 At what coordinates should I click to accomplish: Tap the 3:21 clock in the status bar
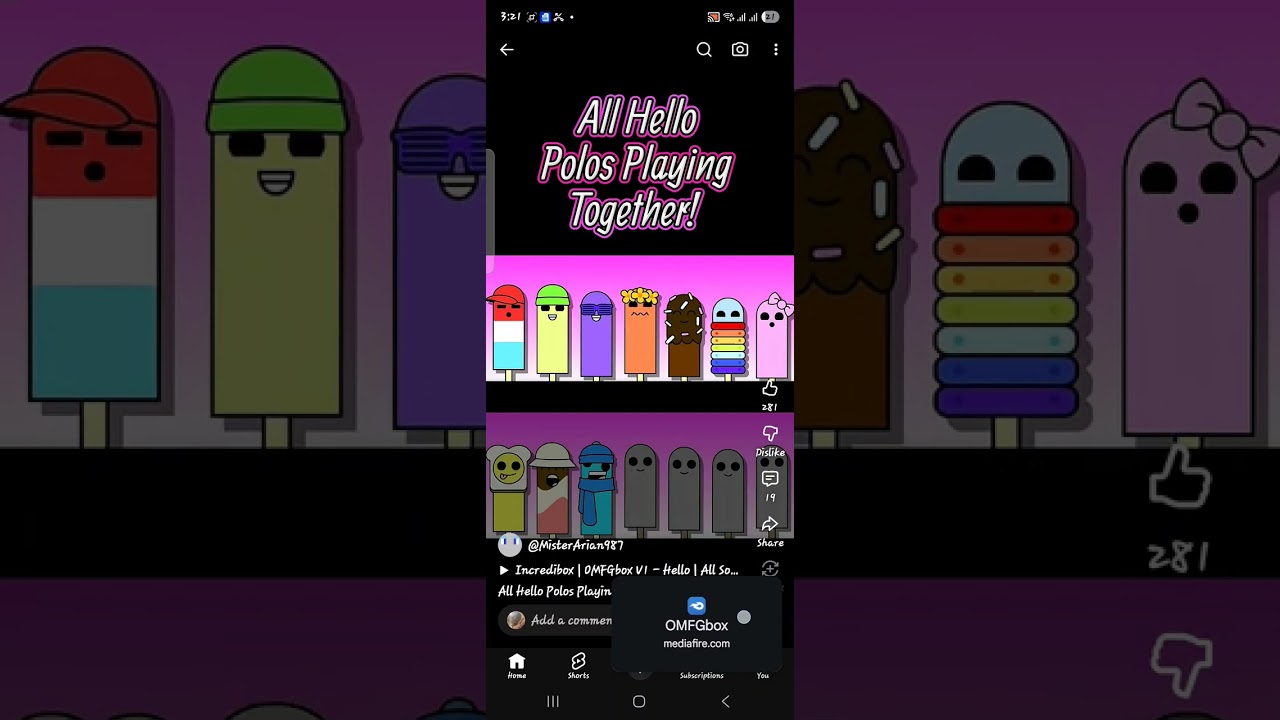[510, 17]
